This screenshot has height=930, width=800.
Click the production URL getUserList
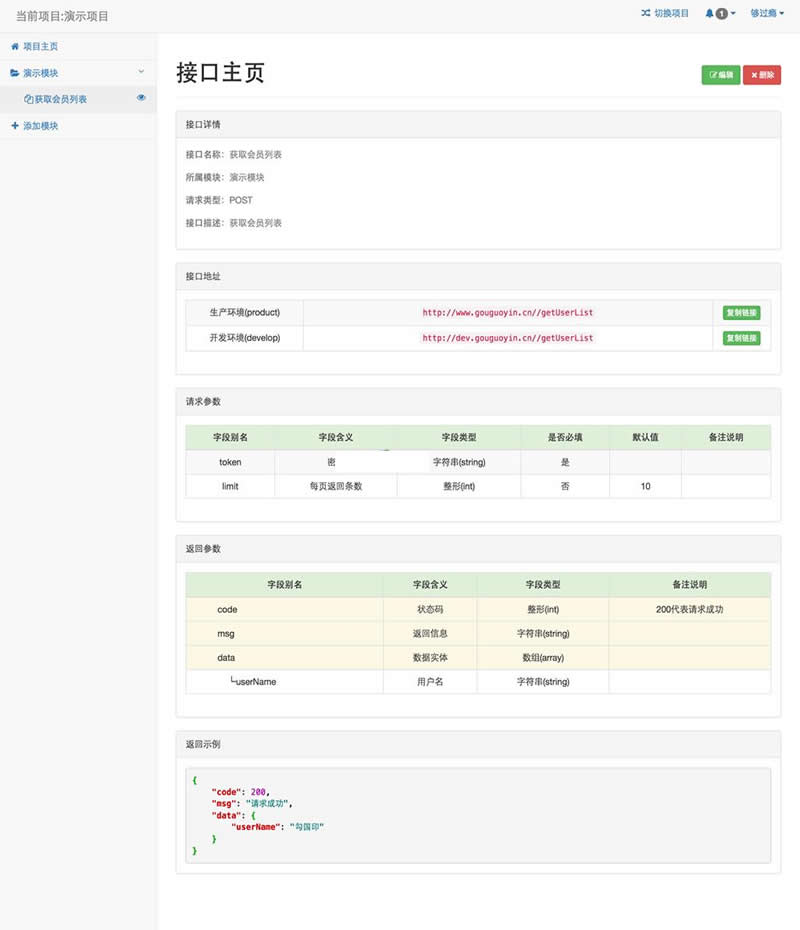pyautogui.click(x=507, y=313)
